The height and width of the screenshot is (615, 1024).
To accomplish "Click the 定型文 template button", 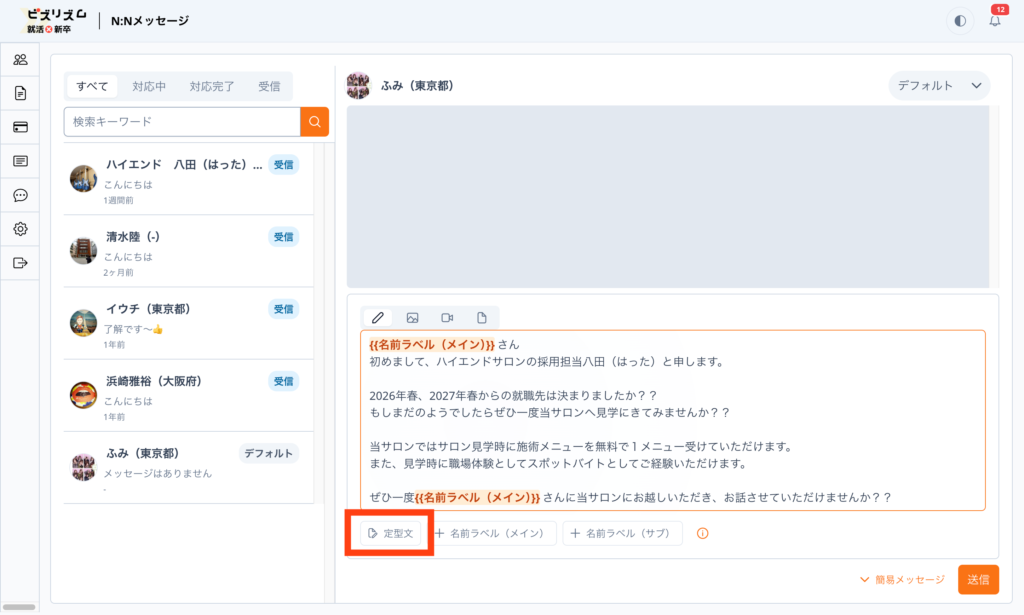I will [x=390, y=534].
